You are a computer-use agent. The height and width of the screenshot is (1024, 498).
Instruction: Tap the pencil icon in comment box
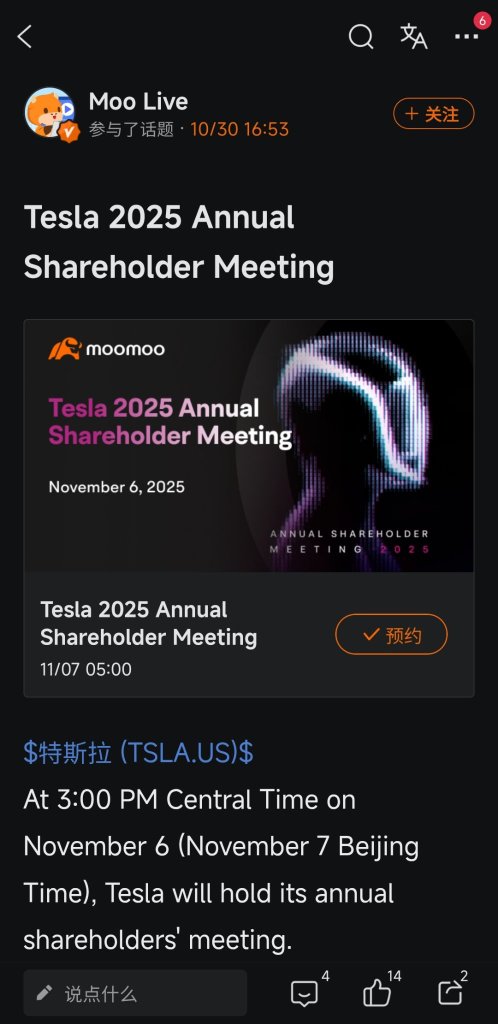click(x=44, y=993)
